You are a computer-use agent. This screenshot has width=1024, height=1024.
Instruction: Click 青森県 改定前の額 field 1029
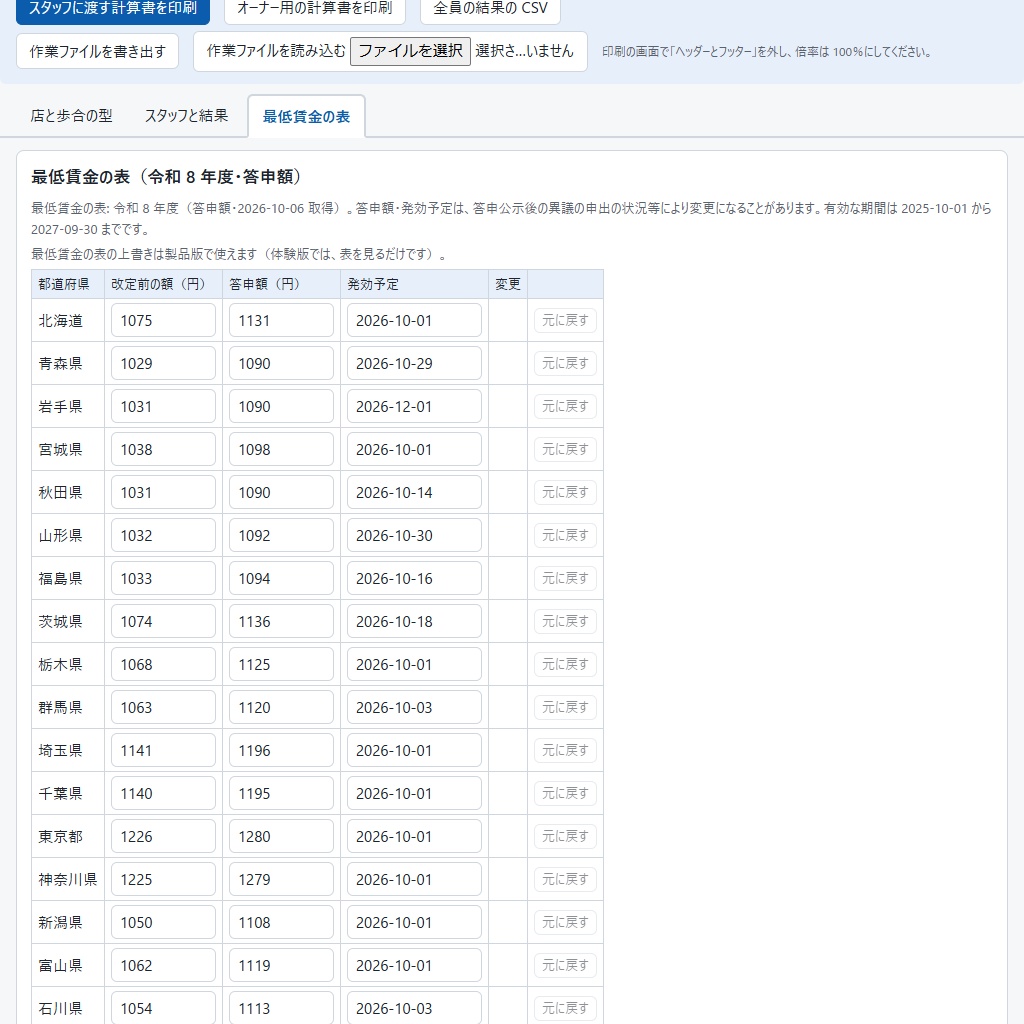coord(163,363)
